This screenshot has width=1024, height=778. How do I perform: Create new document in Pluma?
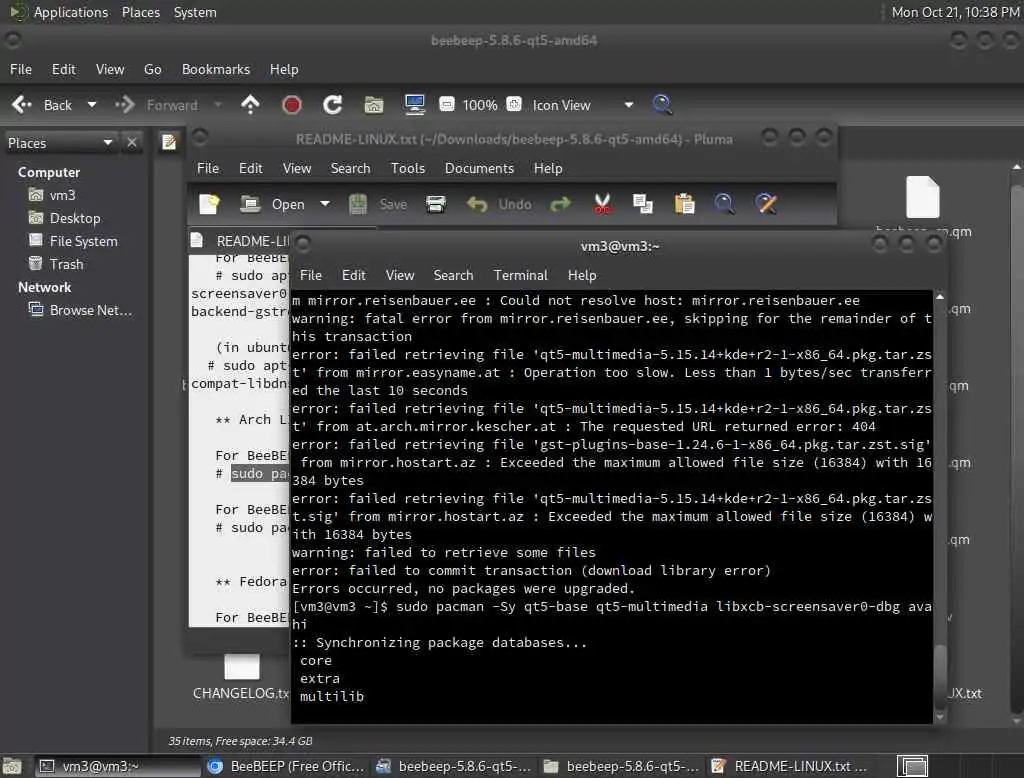pos(209,204)
